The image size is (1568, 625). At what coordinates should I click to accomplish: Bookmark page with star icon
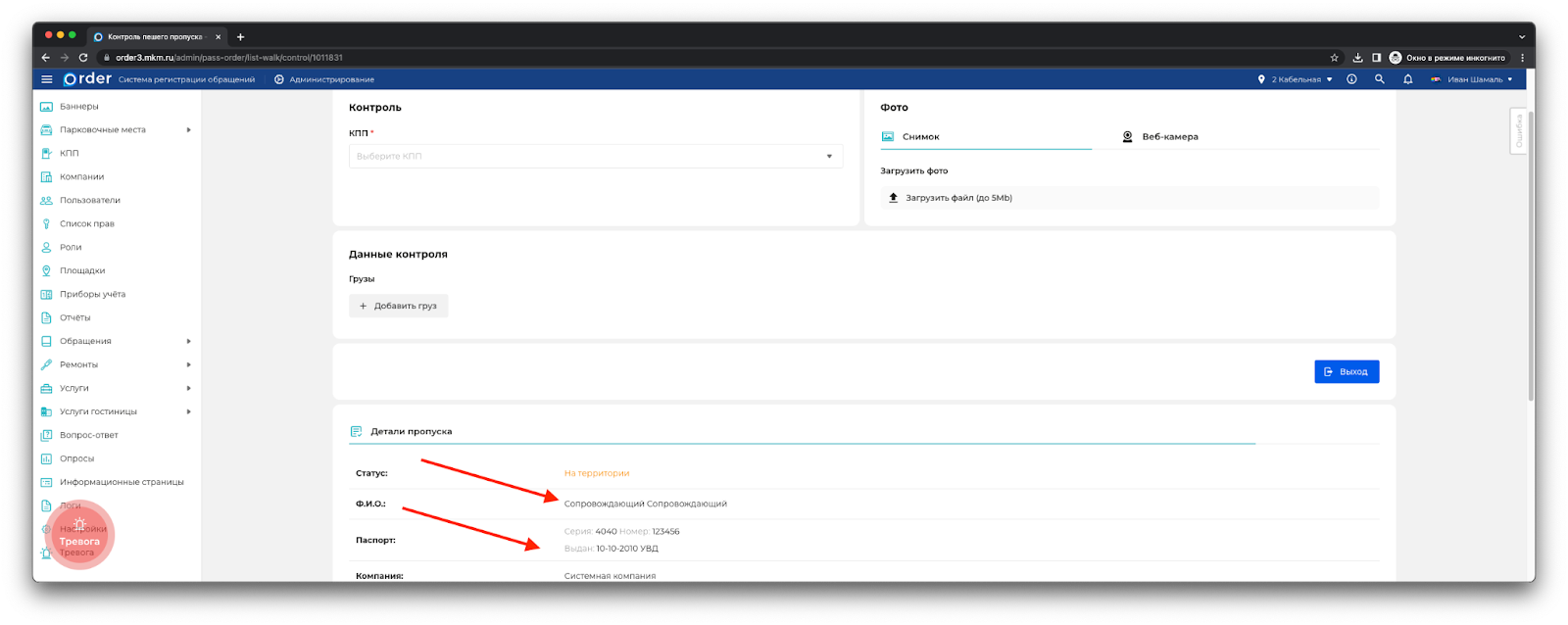click(x=1334, y=58)
